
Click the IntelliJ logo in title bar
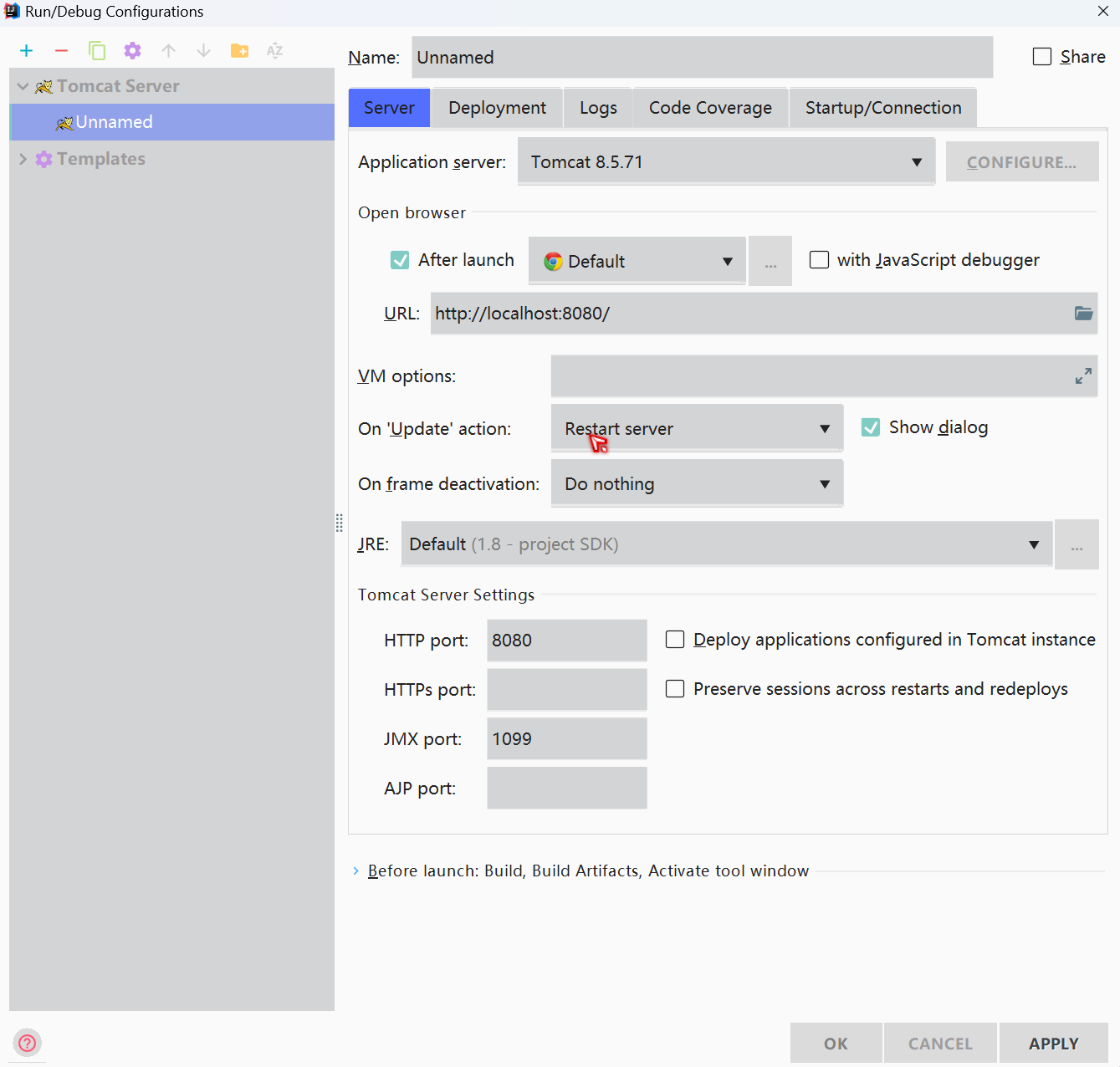pos(12,11)
